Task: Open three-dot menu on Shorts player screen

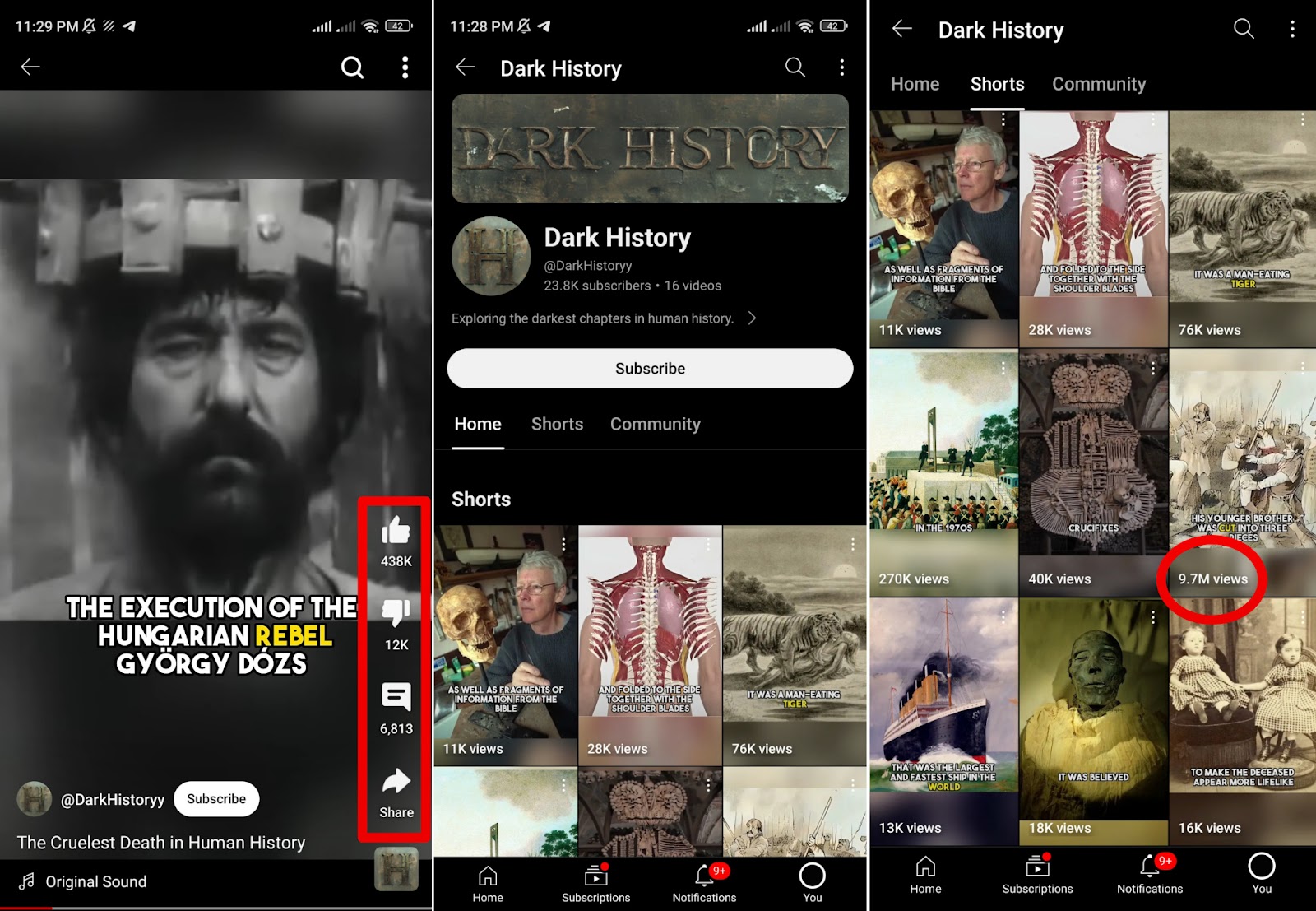Action: click(x=405, y=67)
